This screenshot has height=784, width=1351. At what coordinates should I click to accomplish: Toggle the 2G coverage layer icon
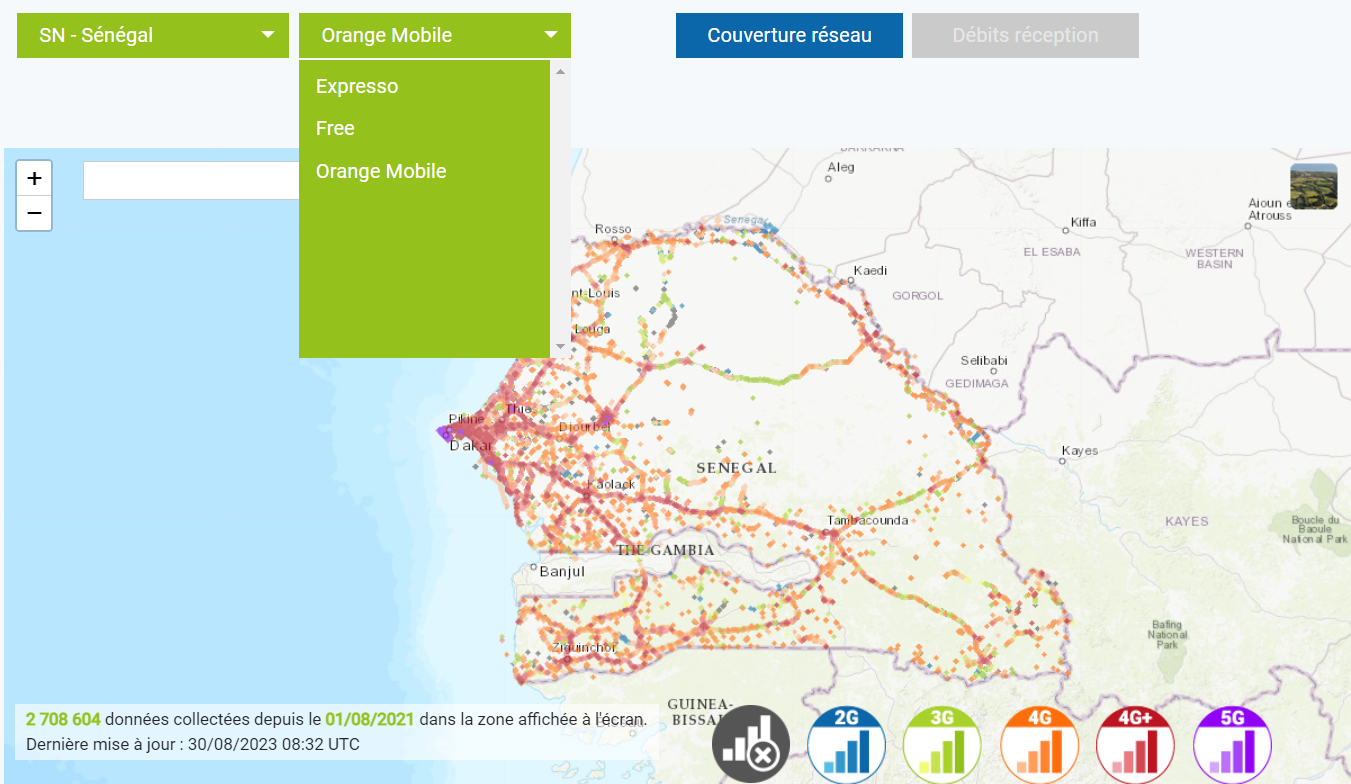click(846, 745)
